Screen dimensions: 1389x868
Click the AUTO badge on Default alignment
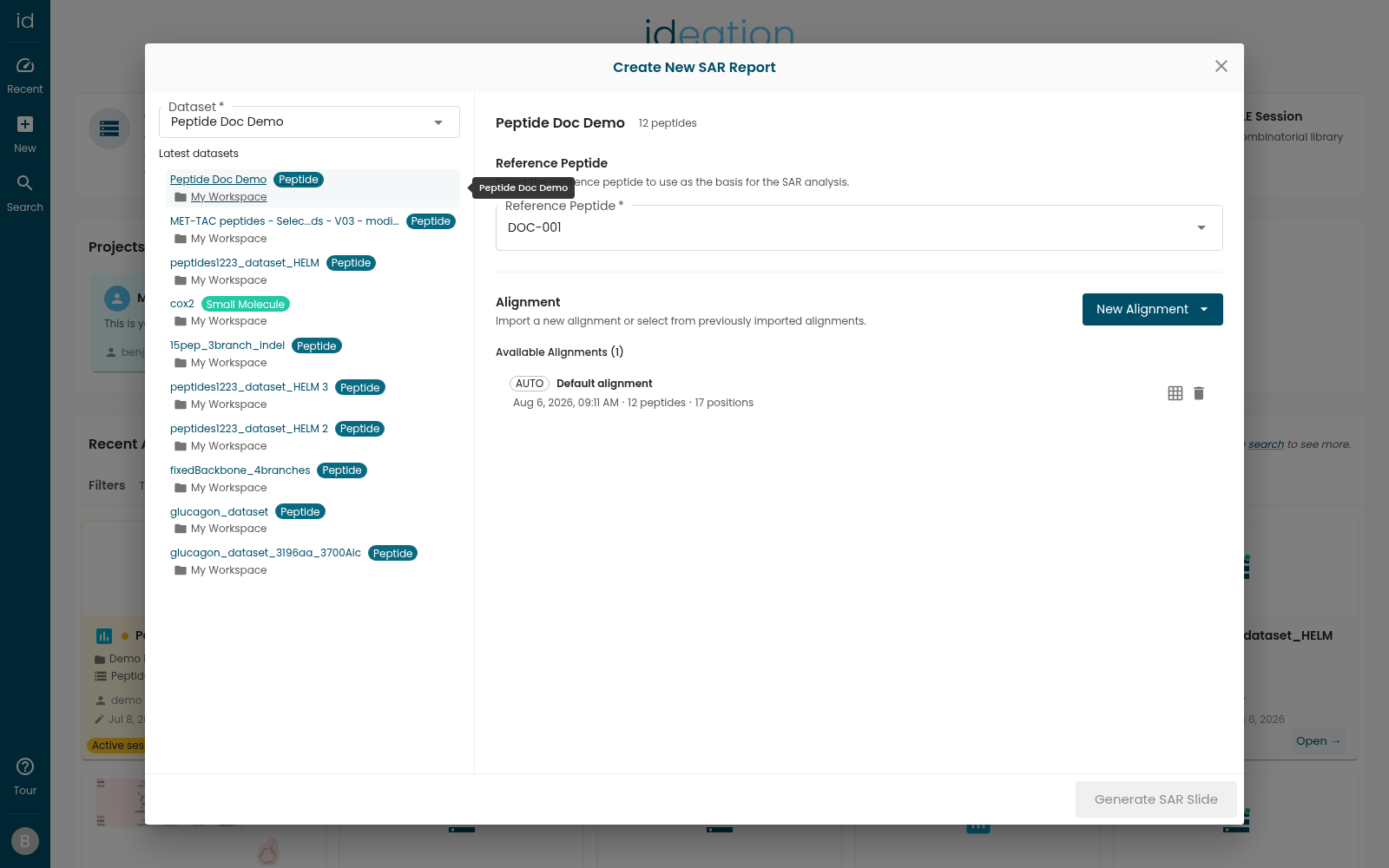coord(530,384)
